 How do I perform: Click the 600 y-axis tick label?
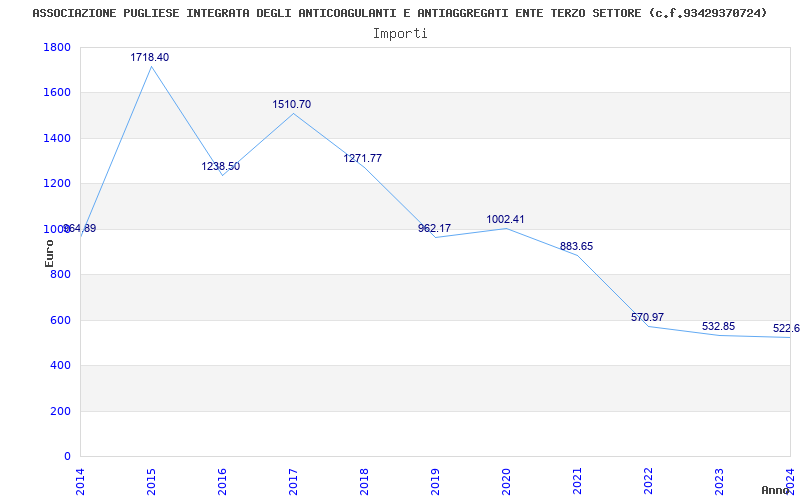[60, 320]
